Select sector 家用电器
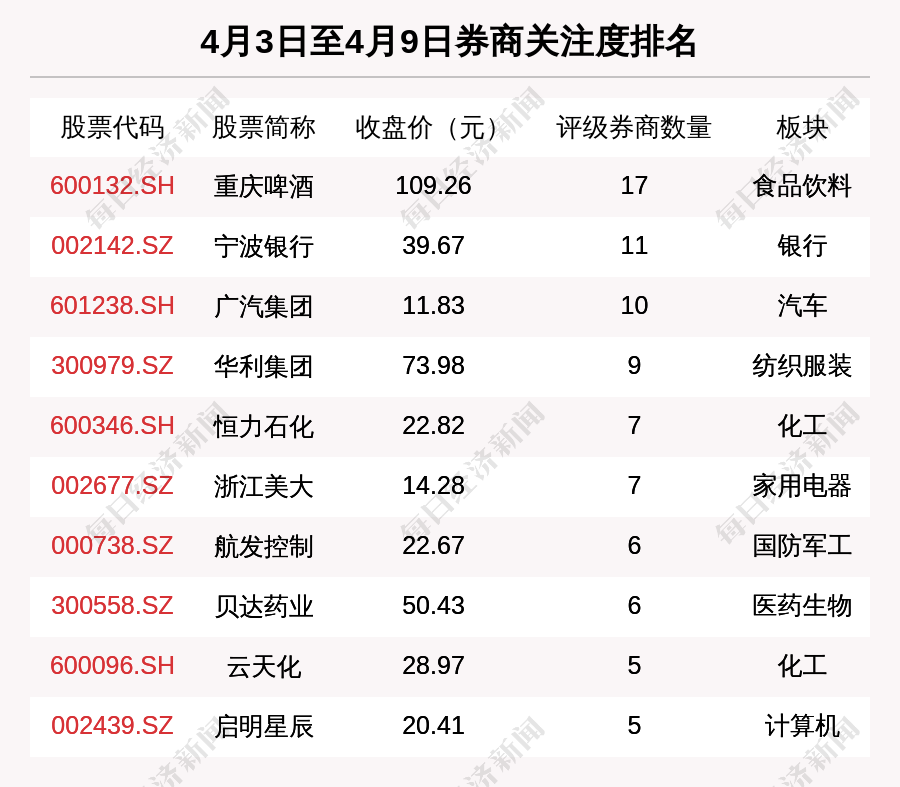The height and width of the screenshot is (787, 900). (802, 486)
